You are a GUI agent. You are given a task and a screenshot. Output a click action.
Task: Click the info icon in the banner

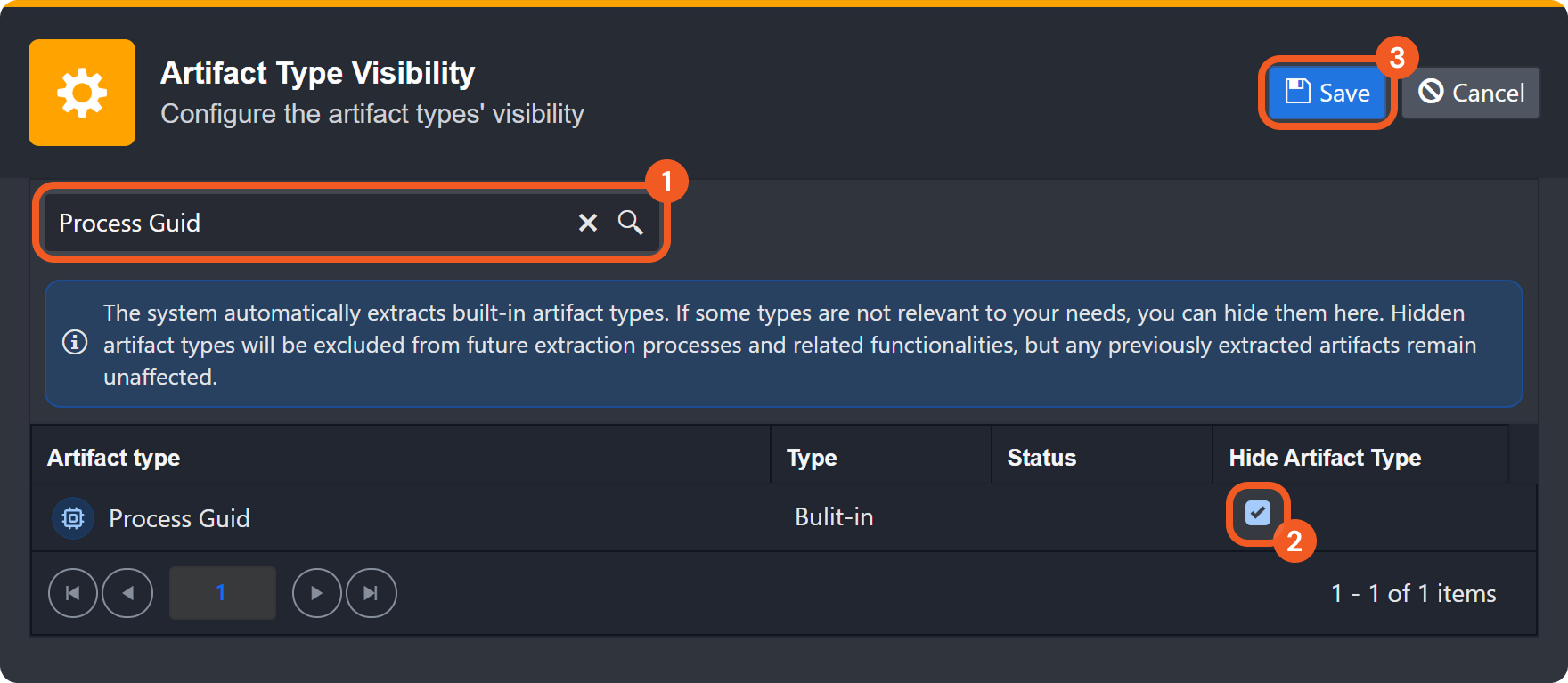click(75, 343)
